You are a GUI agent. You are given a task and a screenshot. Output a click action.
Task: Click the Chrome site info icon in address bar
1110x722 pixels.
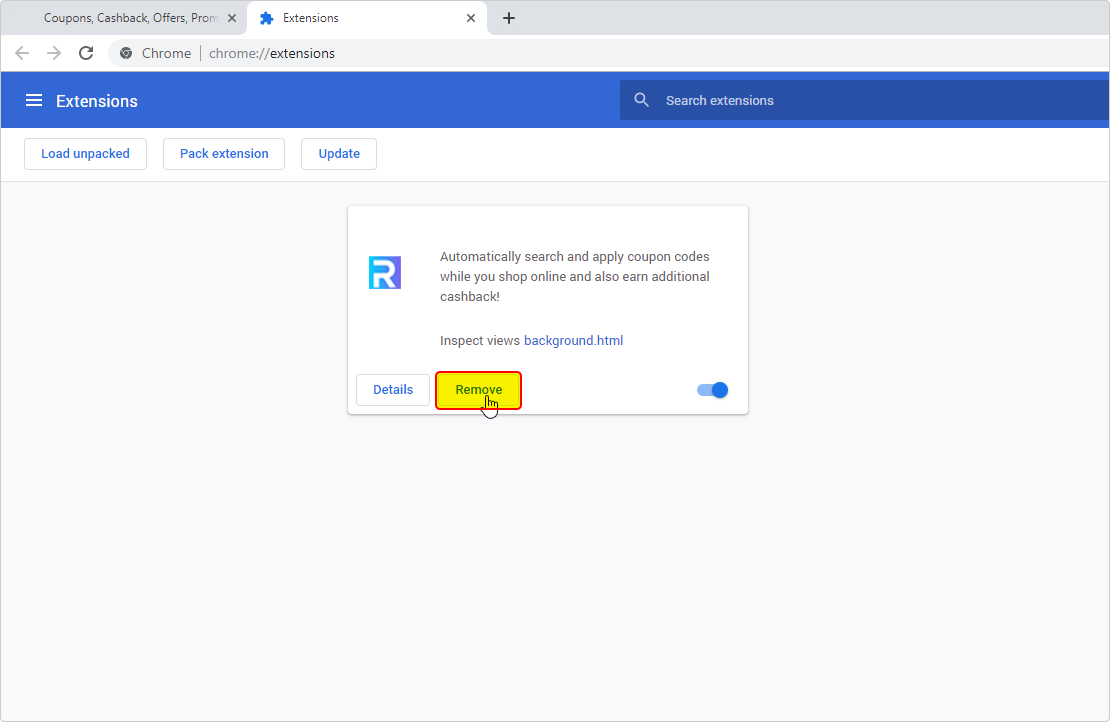tap(126, 53)
